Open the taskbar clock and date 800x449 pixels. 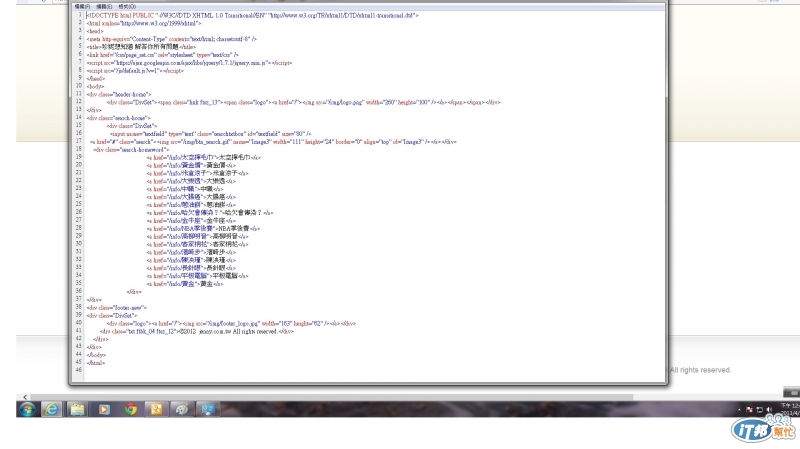[x=790, y=409]
